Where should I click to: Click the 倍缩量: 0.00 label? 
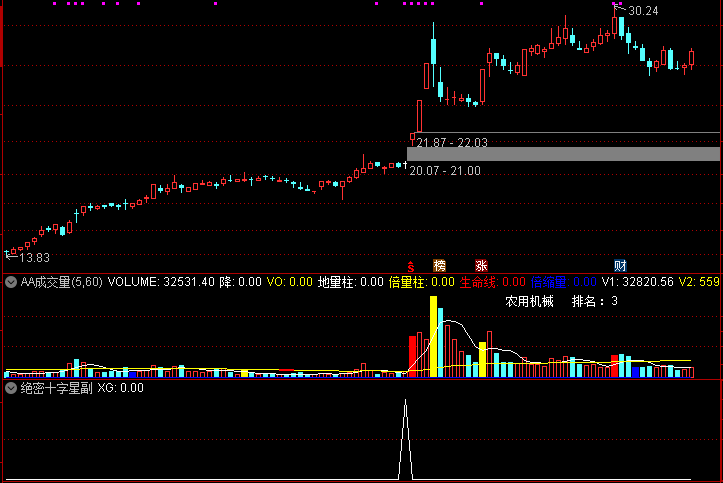(563, 282)
